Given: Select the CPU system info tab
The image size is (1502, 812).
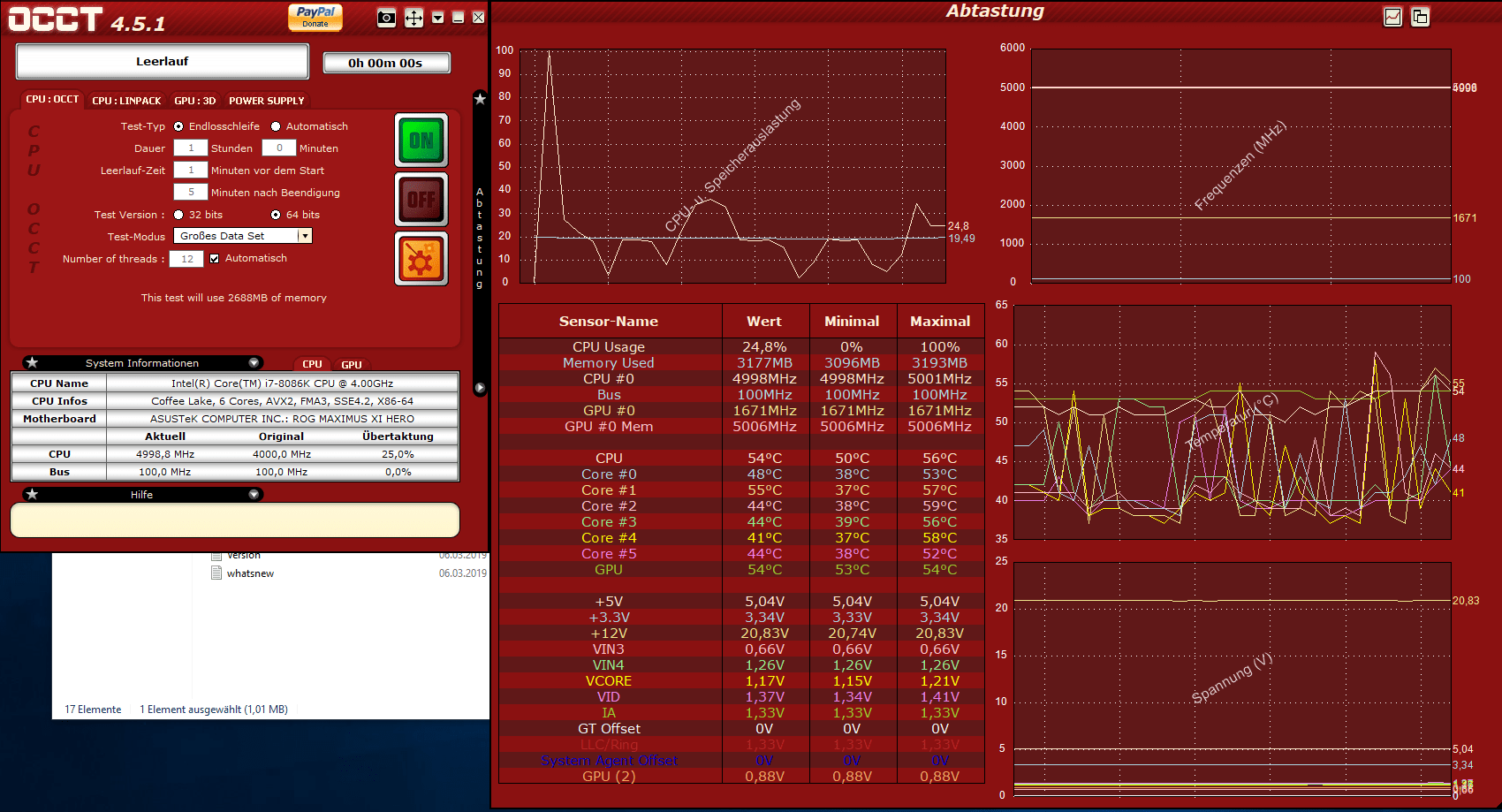Looking at the screenshot, I should pyautogui.click(x=312, y=364).
